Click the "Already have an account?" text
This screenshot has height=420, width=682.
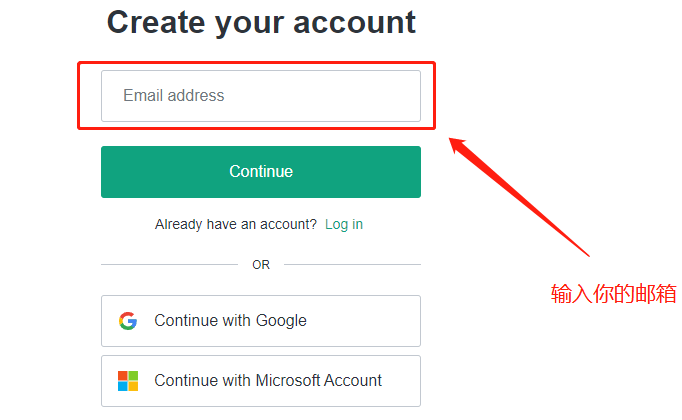(235, 224)
